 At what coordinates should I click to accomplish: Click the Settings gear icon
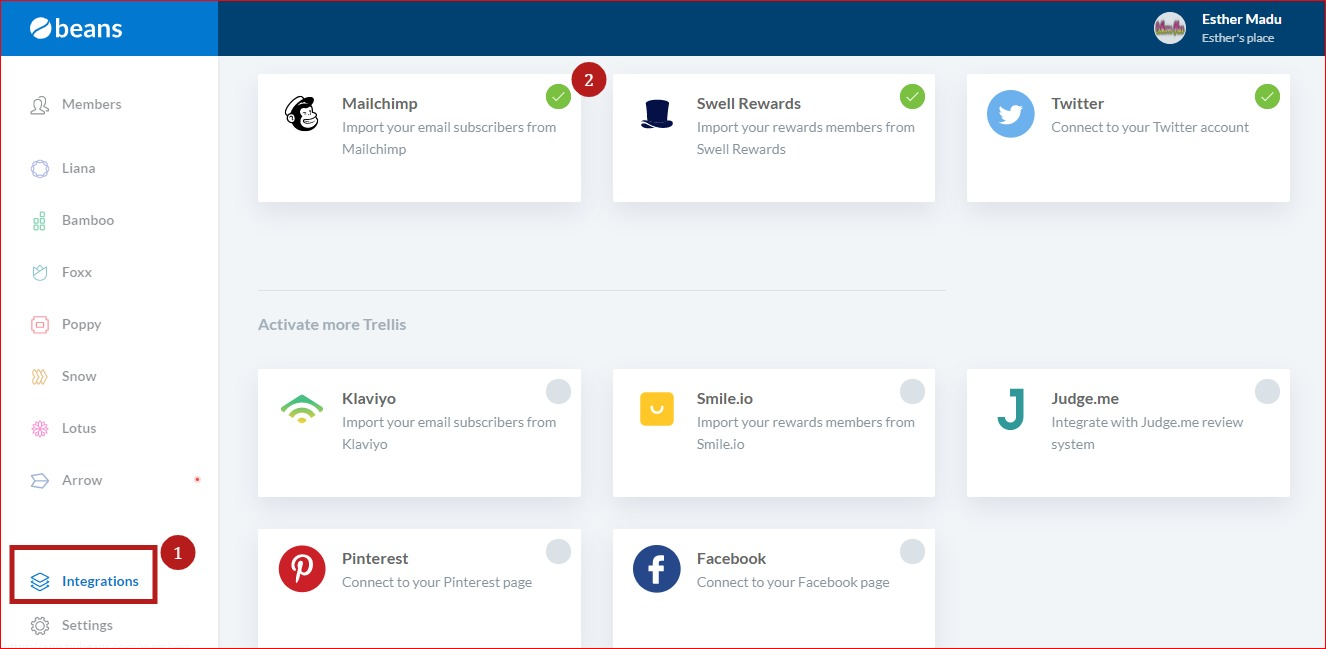tap(40, 626)
